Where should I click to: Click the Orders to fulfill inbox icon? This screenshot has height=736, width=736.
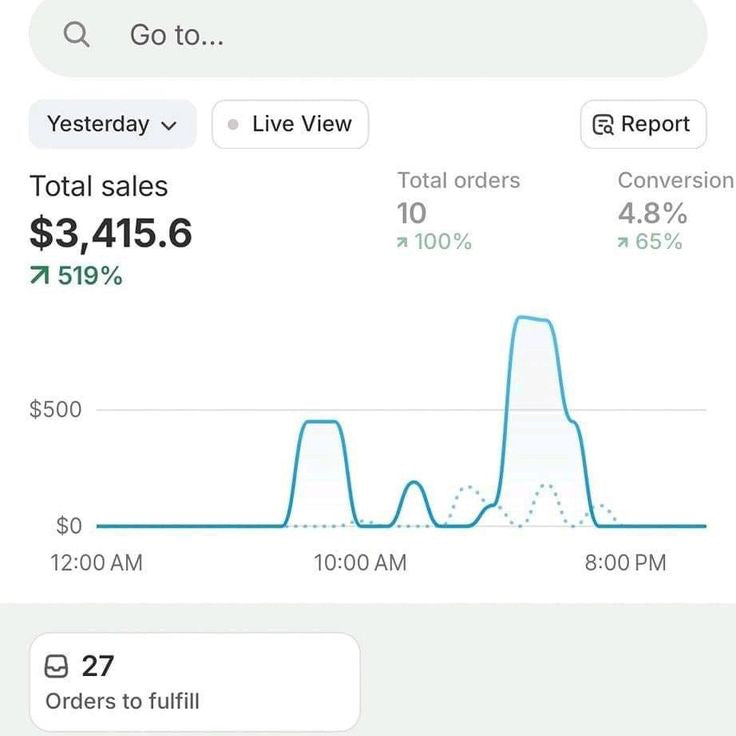57,666
